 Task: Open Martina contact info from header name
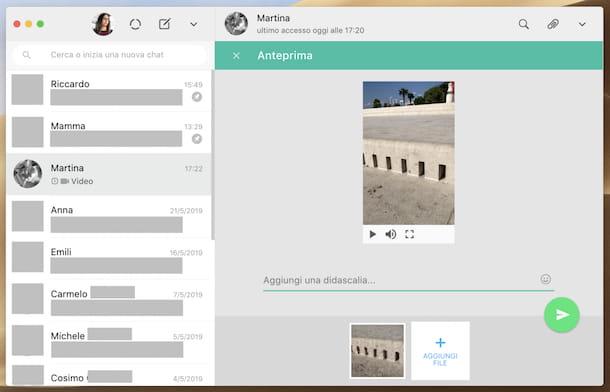click(273, 18)
